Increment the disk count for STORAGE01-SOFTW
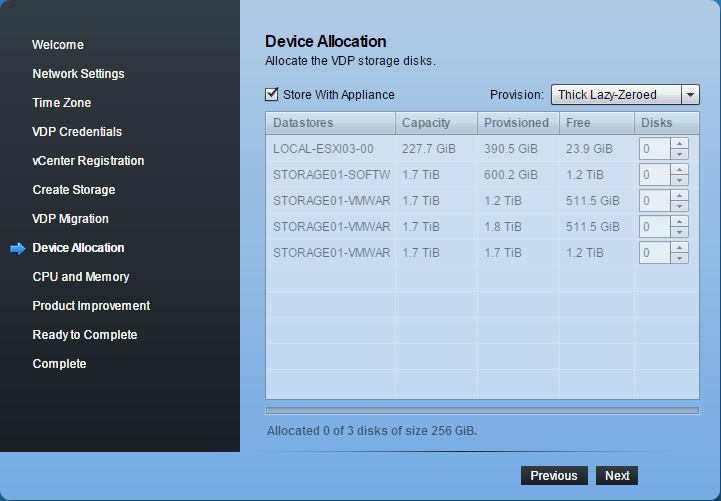Image resolution: width=721 pixels, height=501 pixels. [x=679, y=170]
